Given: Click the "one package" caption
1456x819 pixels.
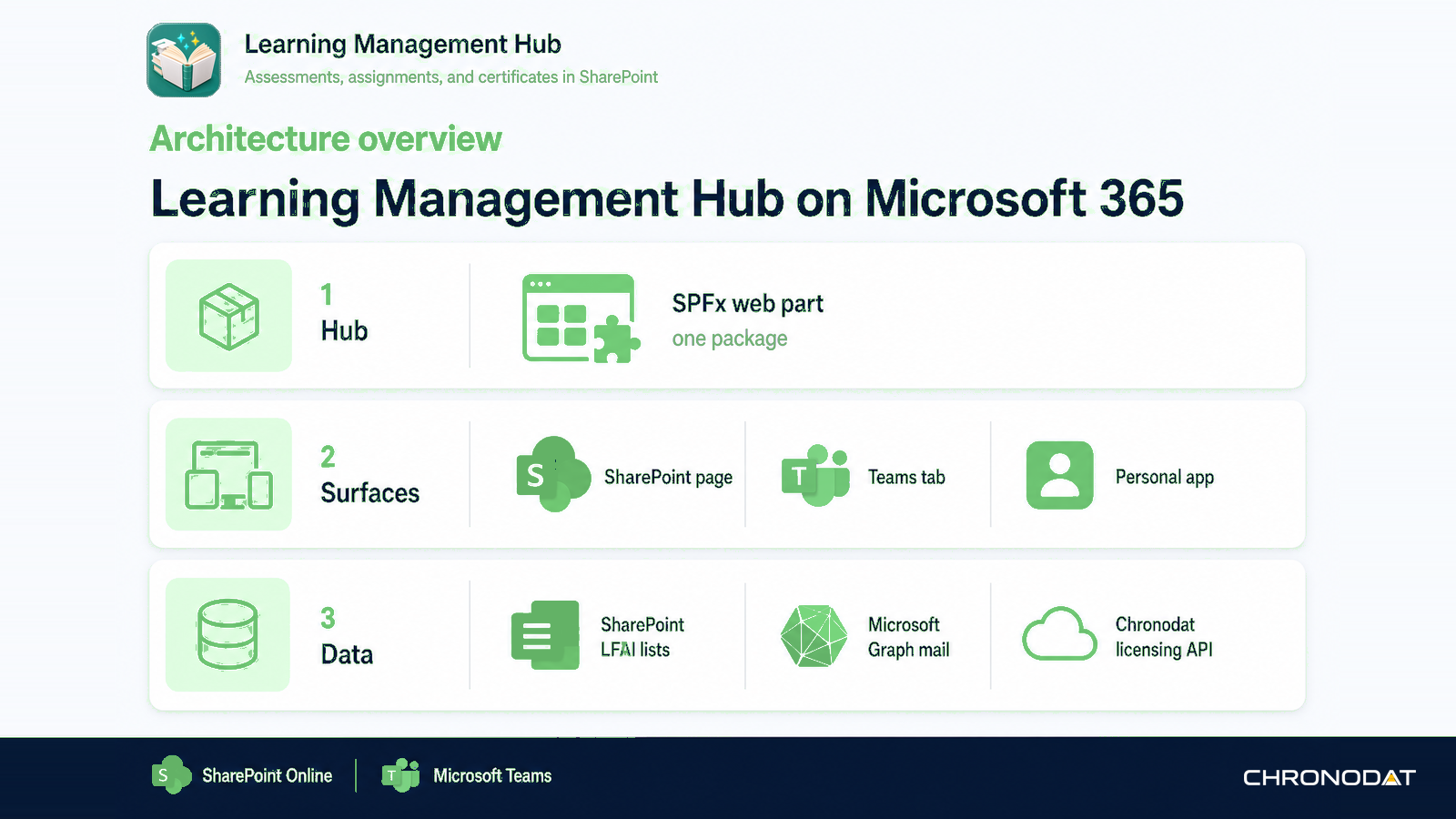Looking at the screenshot, I should (730, 339).
